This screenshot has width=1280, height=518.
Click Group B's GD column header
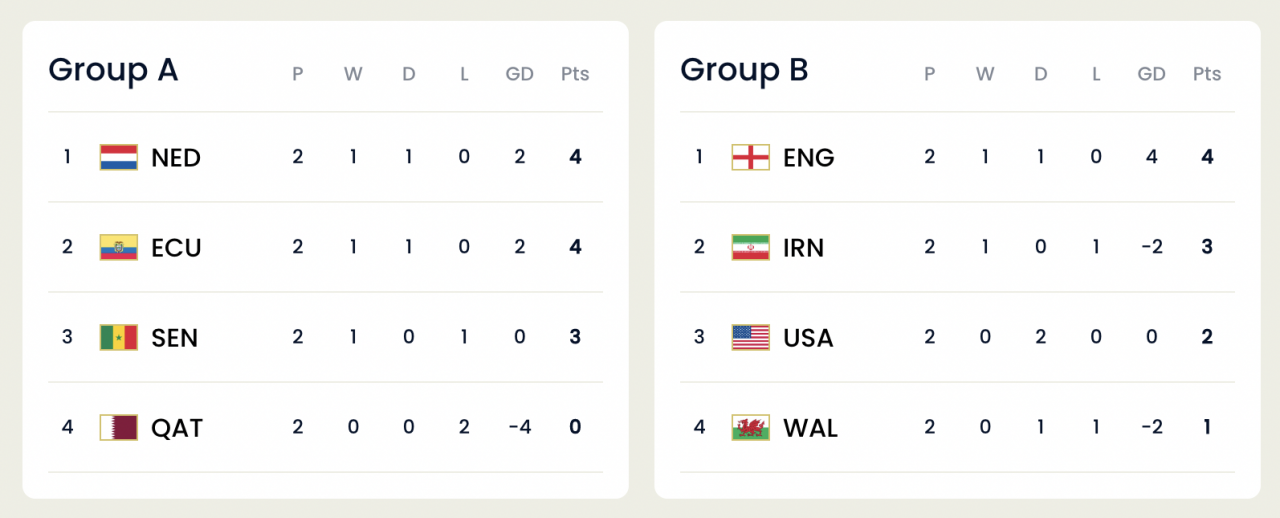1151,74
